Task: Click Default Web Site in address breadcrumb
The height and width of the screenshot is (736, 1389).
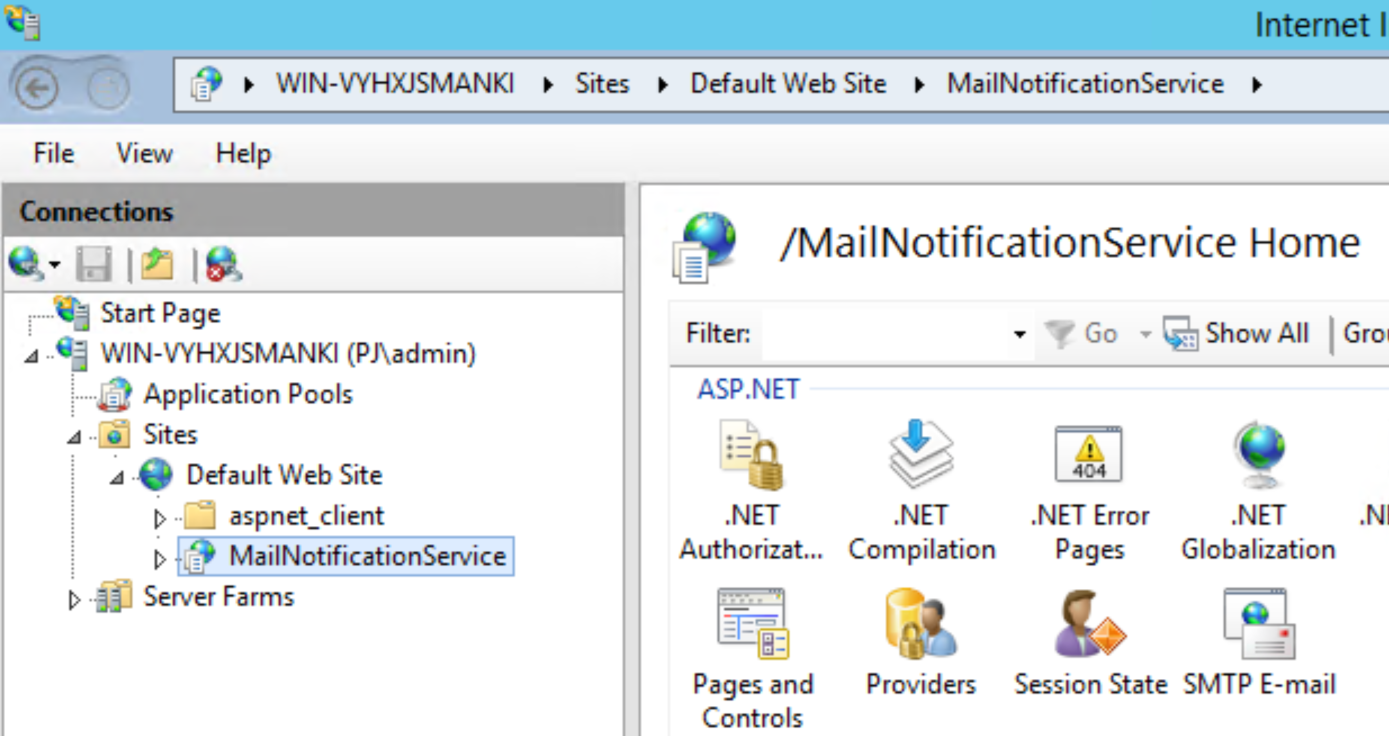Action: (x=788, y=83)
